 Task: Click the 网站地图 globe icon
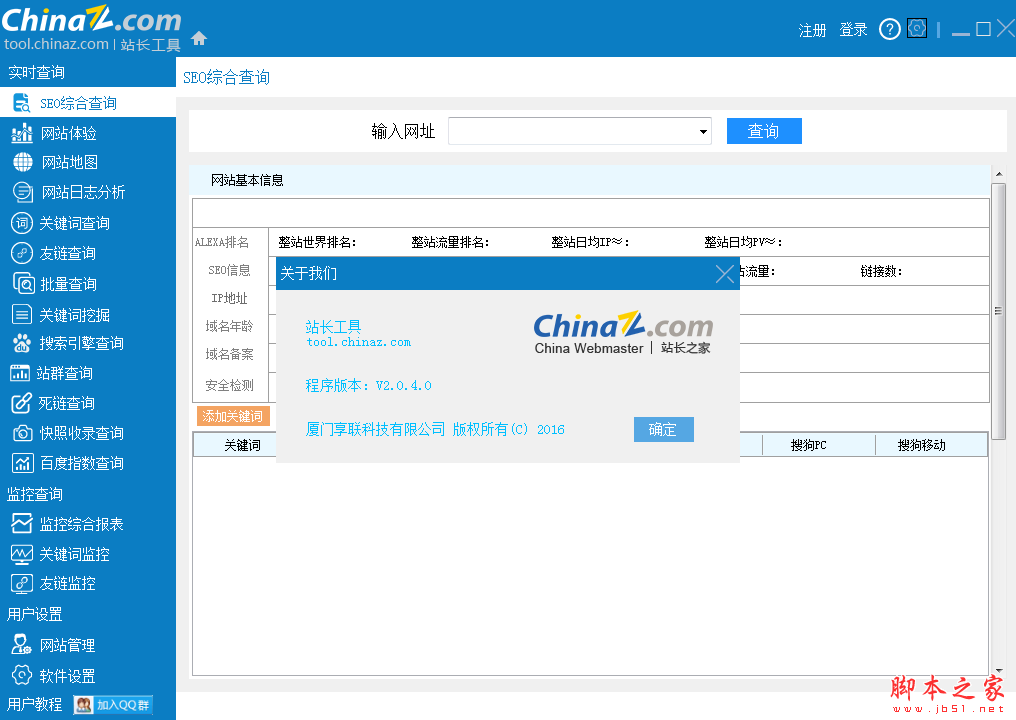click(x=23, y=162)
